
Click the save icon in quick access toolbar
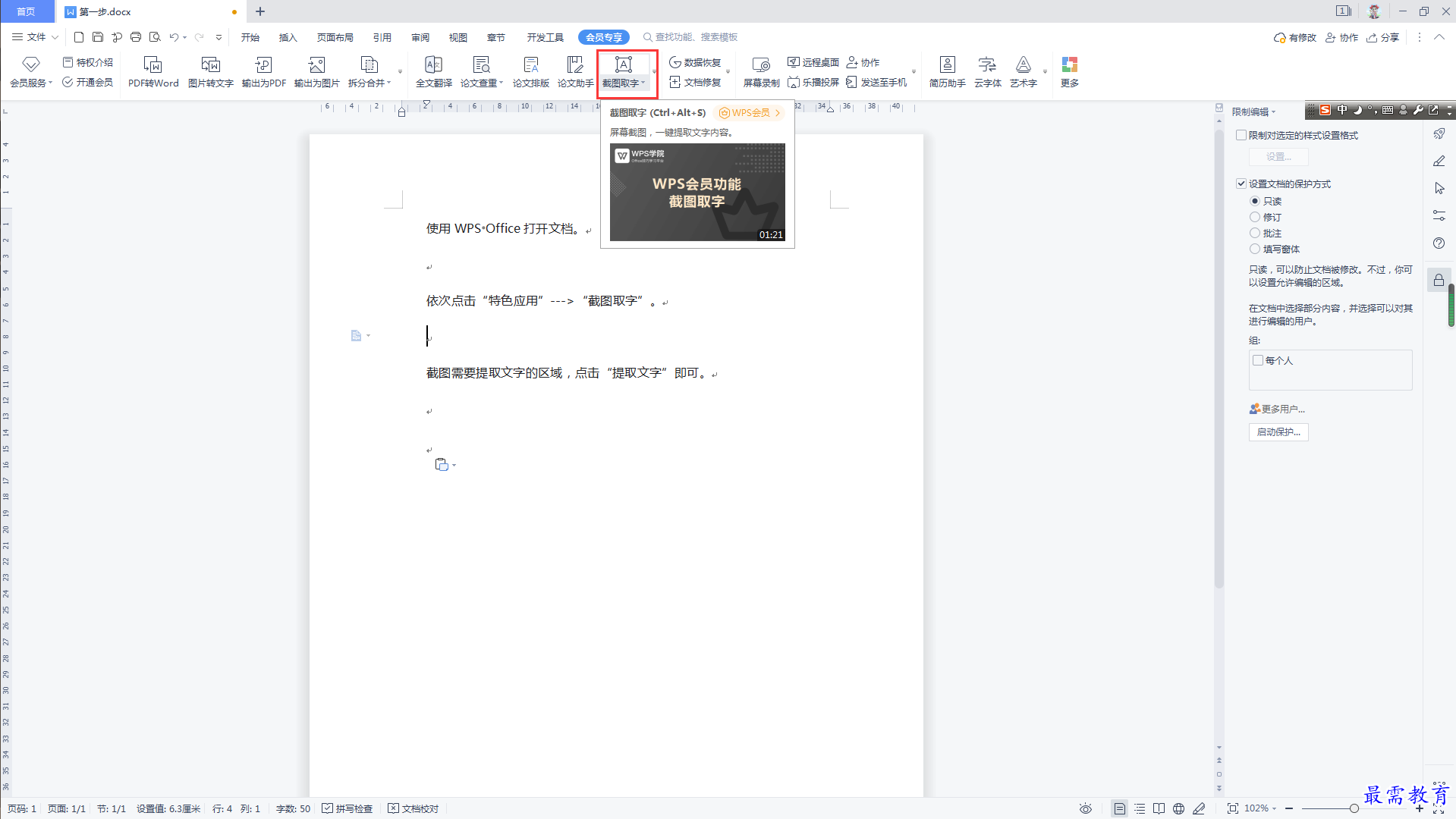click(x=97, y=37)
